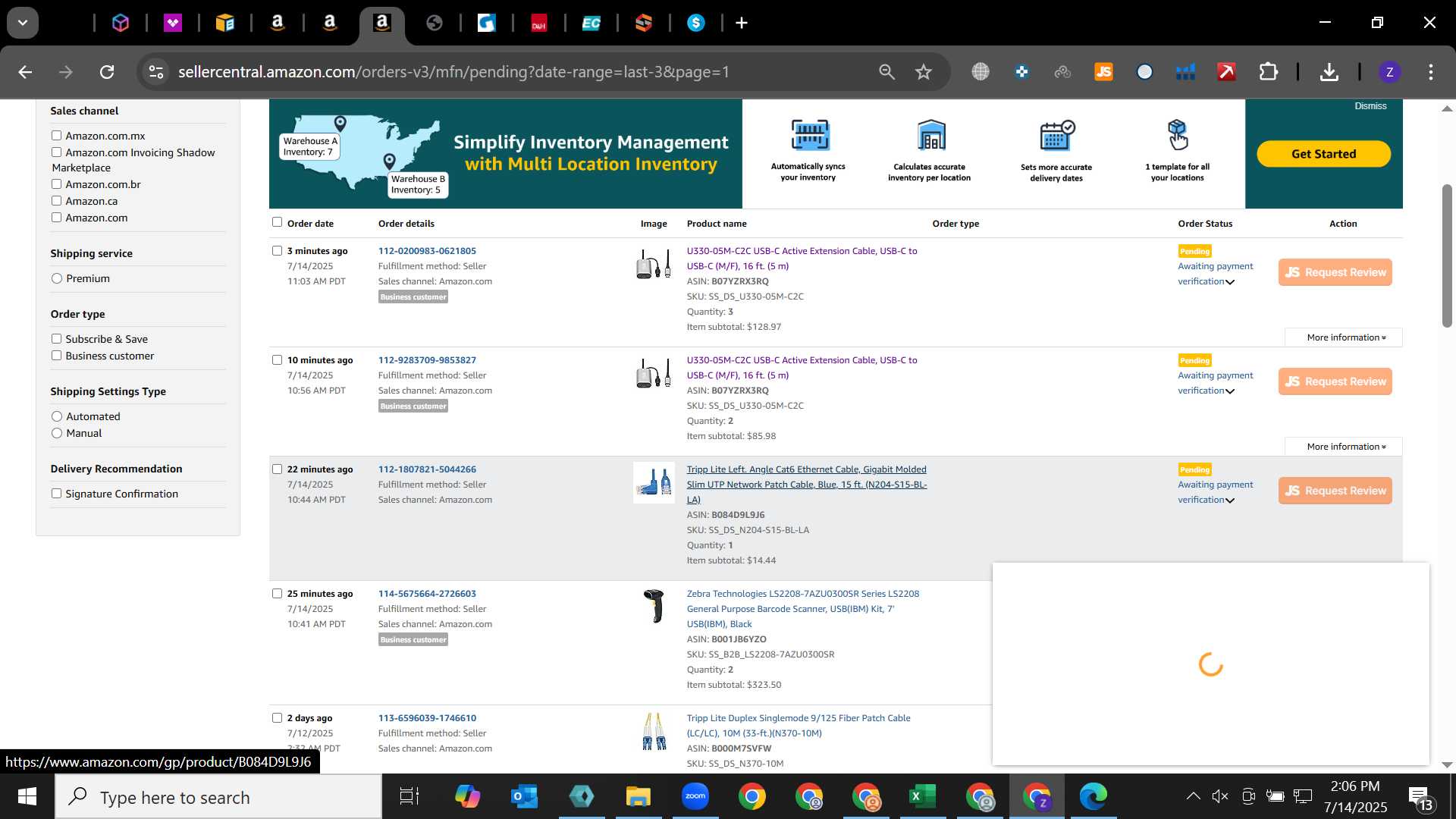Toggle Amazon.com.br sales channel checkbox
The height and width of the screenshot is (819, 1456).
tap(56, 184)
